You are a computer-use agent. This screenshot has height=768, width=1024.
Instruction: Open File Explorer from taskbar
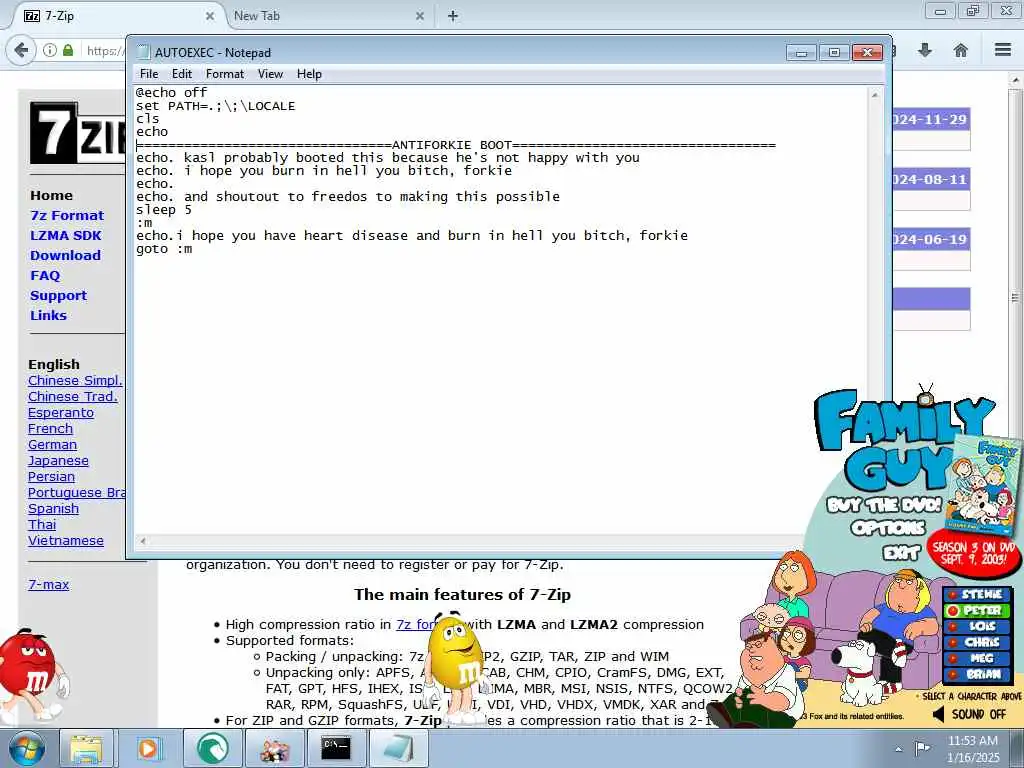point(86,748)
